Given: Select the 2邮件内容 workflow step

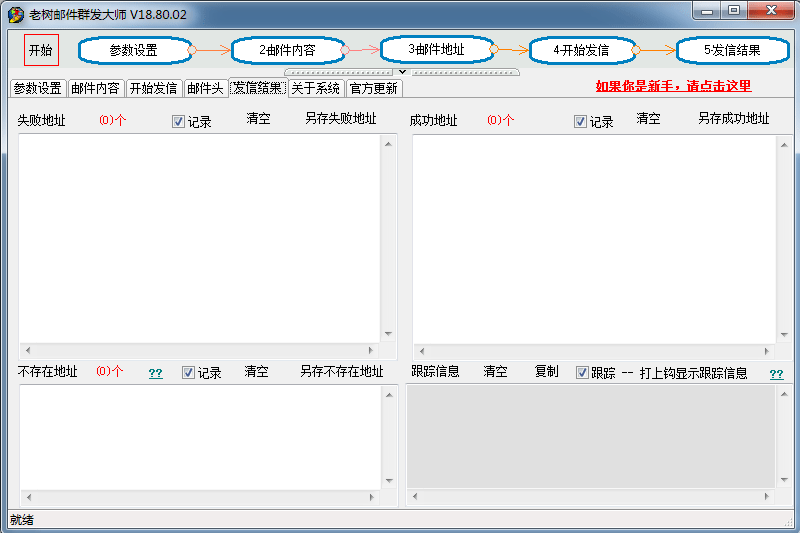Looking at the screenshot, I should 288,50.
